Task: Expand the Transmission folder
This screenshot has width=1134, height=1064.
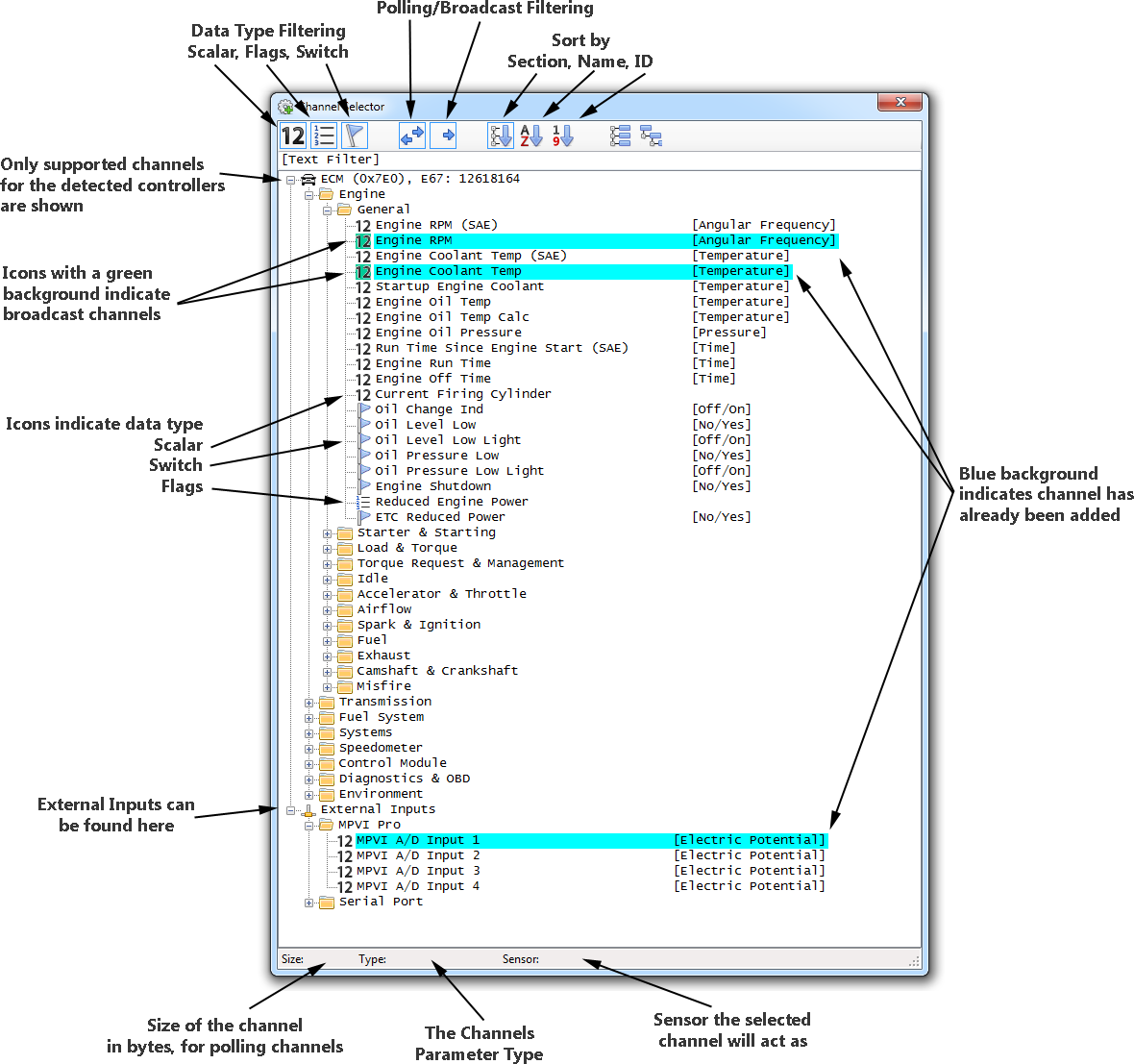Action: (x=309, y=703)
